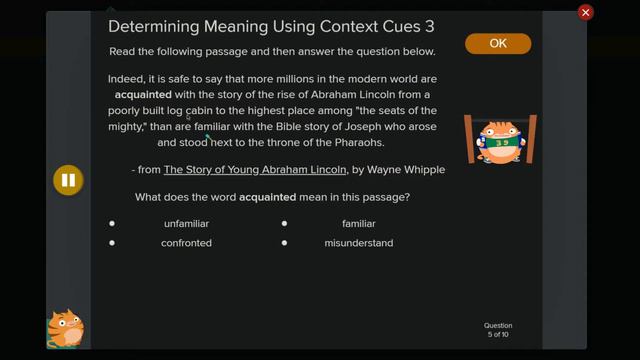Click the title 'Determining Meaning Using Context Cues 3'

click(x=271, y=27)
